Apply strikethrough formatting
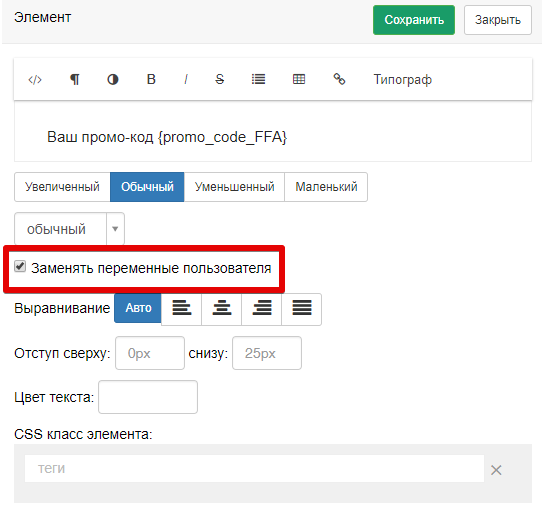The height and width of the screenshot is (532, 542). pos(219,80)
